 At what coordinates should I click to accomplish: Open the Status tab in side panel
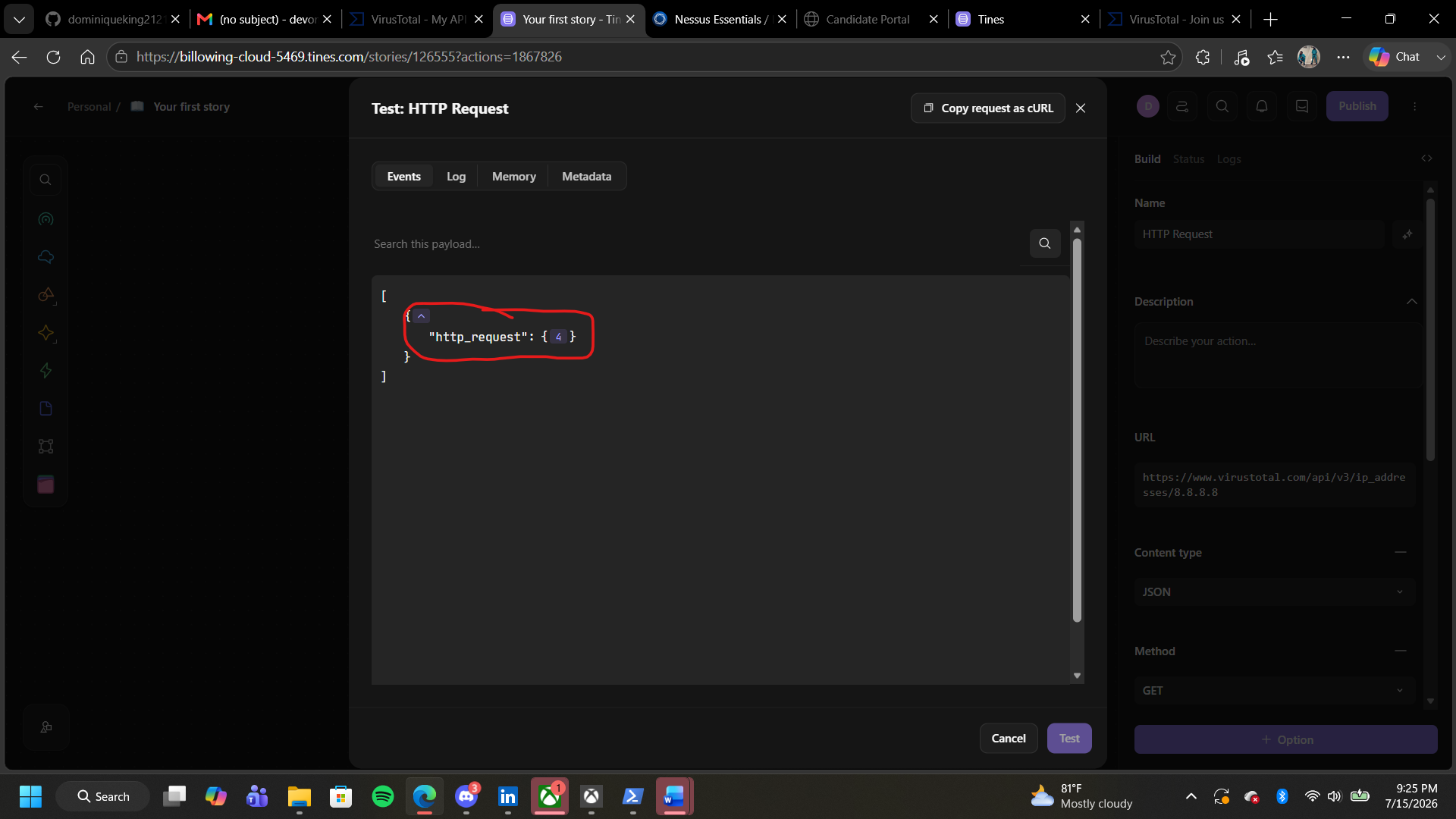click(x=1188, y=158)
